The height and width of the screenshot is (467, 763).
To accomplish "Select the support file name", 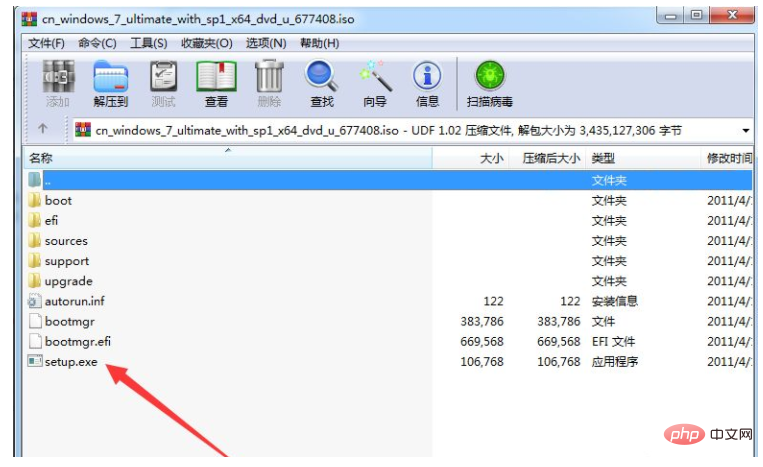I will 67,261.
